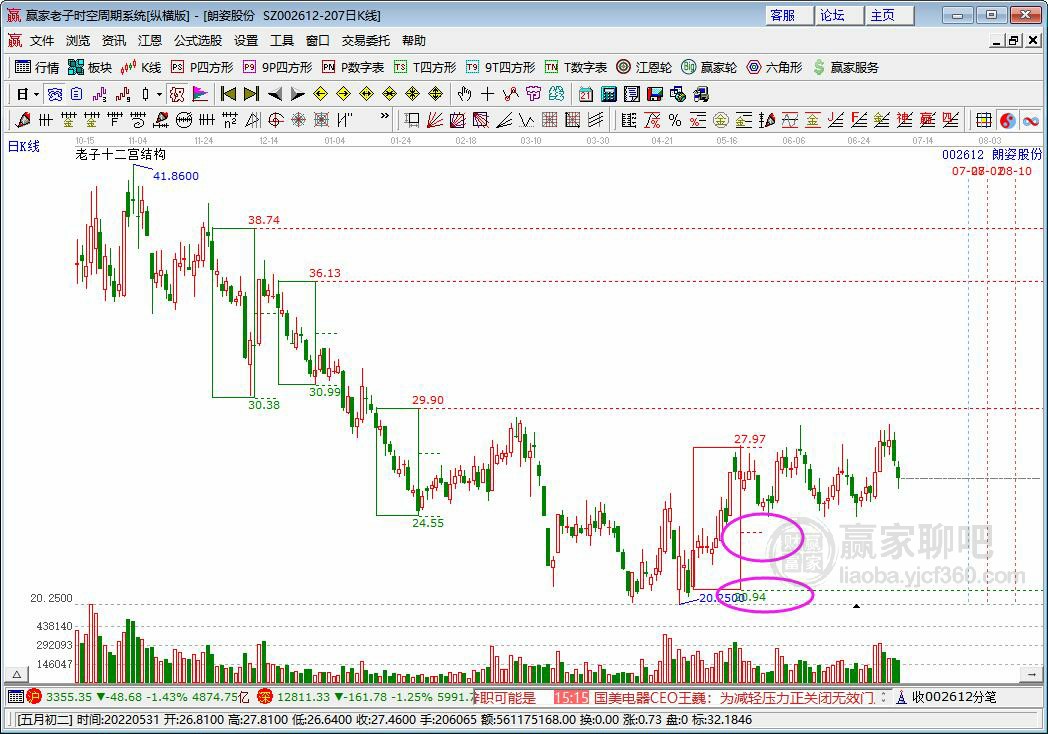Click the 41.8600 high price label
1048x734 pixels.
pos(176,176)
